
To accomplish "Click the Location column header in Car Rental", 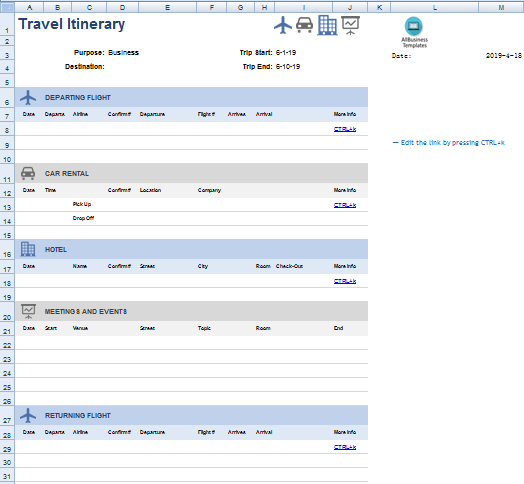I will (x=150, y=190).
